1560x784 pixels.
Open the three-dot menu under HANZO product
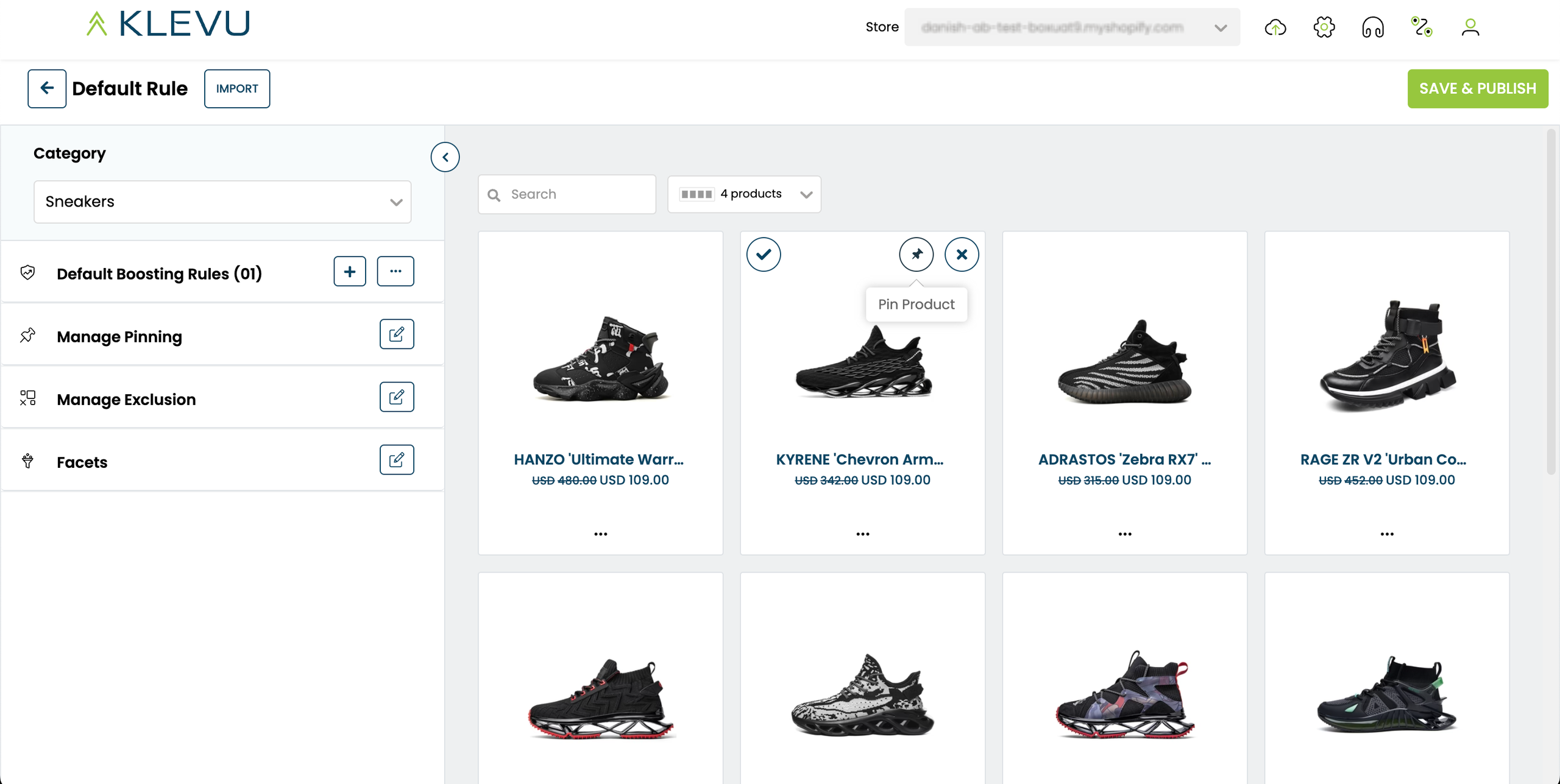pos(600,534)
